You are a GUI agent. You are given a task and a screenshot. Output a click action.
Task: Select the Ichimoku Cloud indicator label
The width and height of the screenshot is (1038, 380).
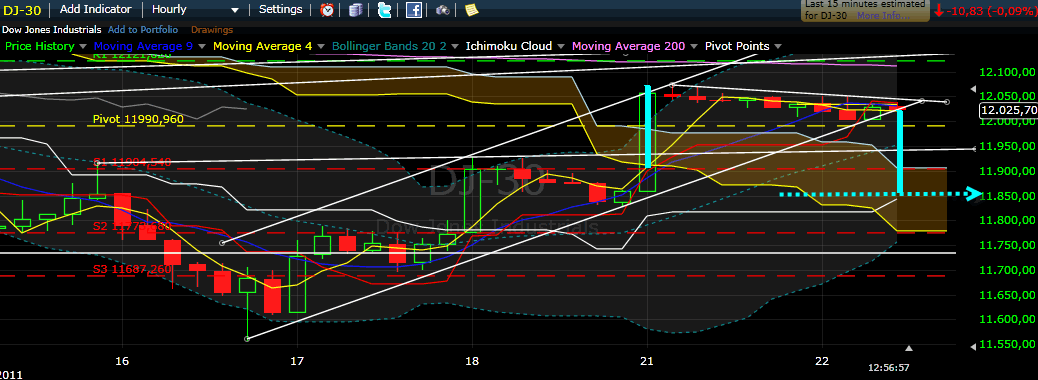coord(508,46)
